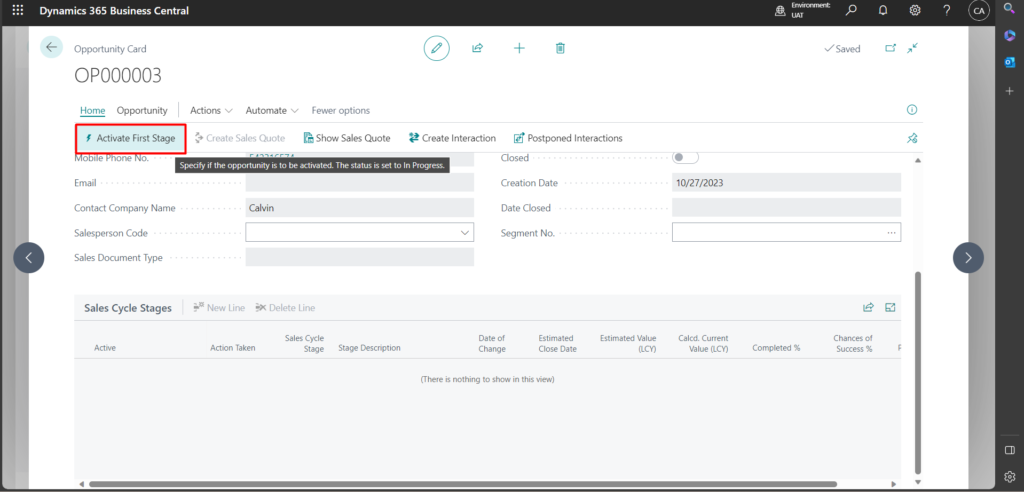1024x492 pixels.
Task: Open Postponed Interactions
Action: [x=568, y=138]
